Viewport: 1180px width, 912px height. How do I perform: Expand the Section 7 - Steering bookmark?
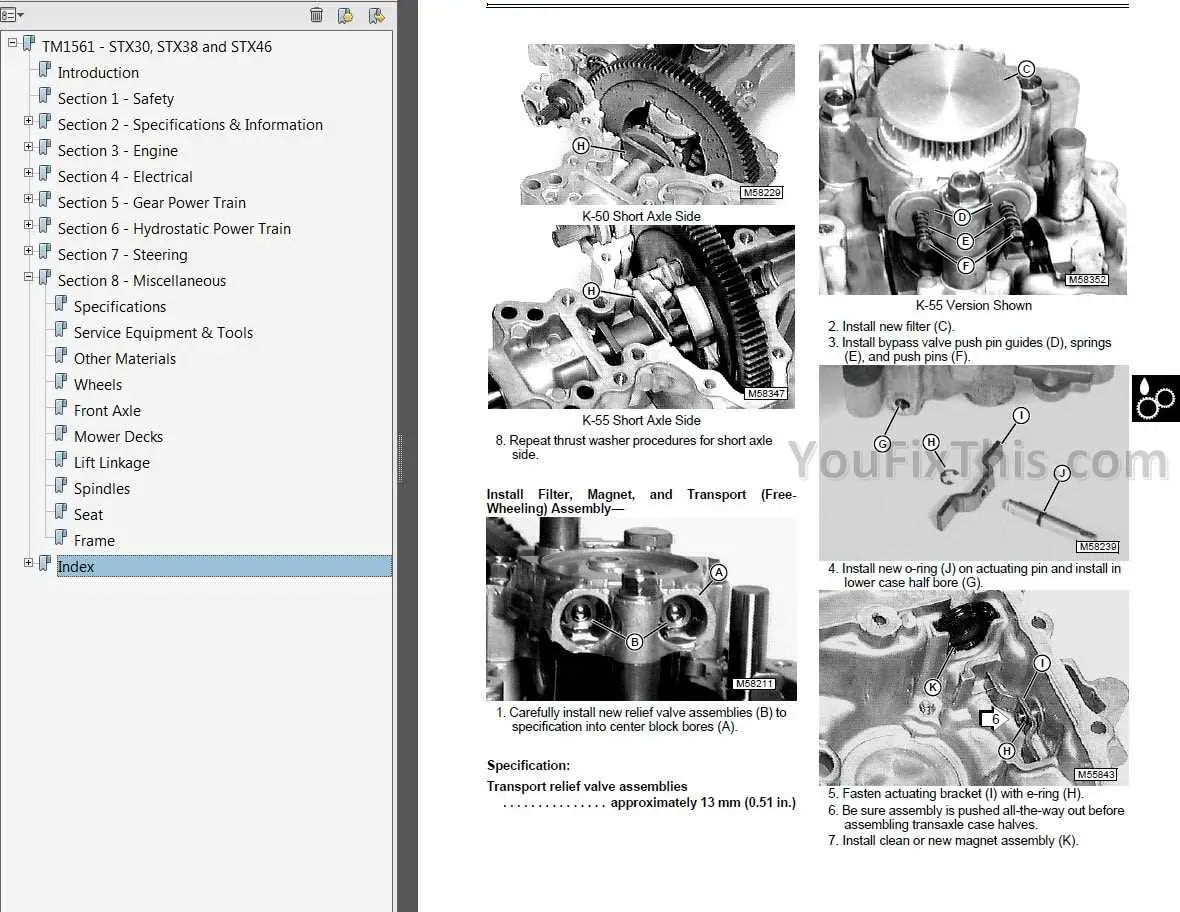tap(28, 251)
